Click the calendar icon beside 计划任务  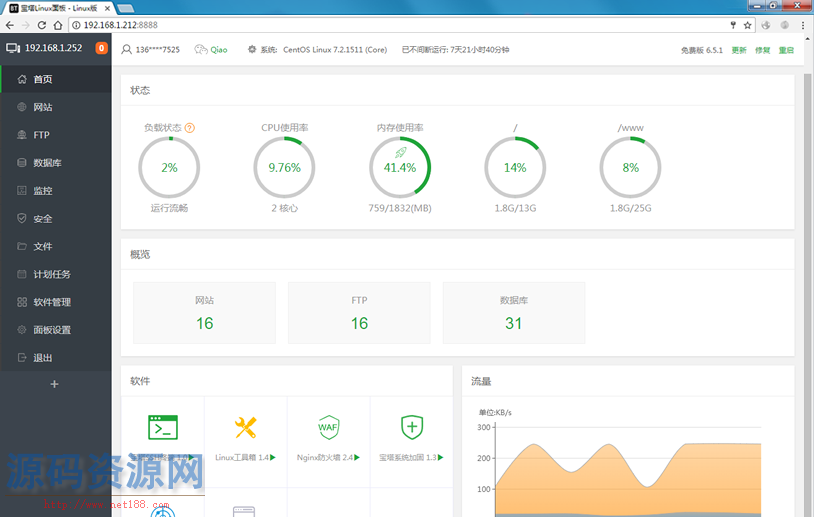(22, 274)
